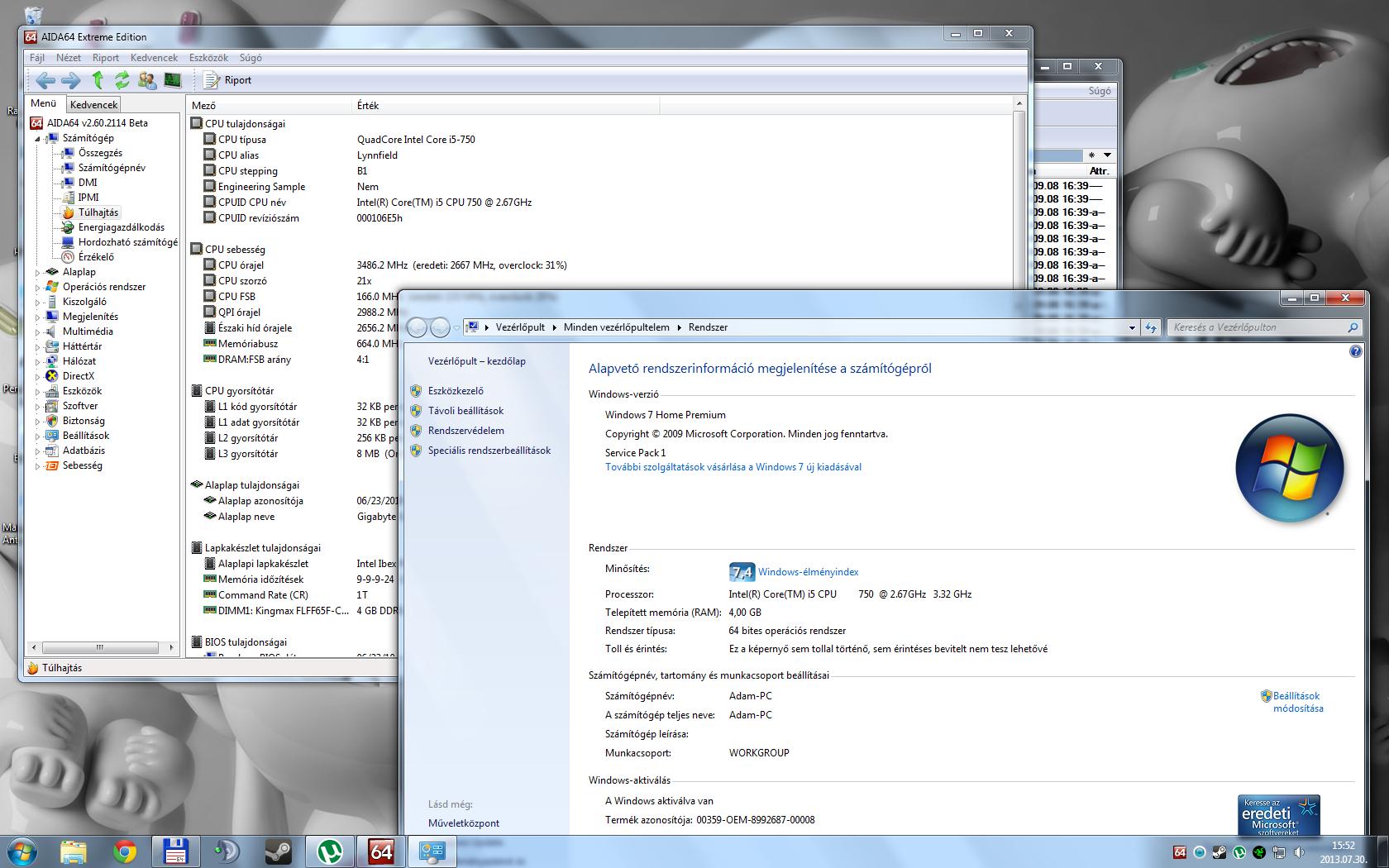The image size is (1389, 868).
Task: Click the Refresh toolbar icon in AIDA64
Action: [122, 80]
